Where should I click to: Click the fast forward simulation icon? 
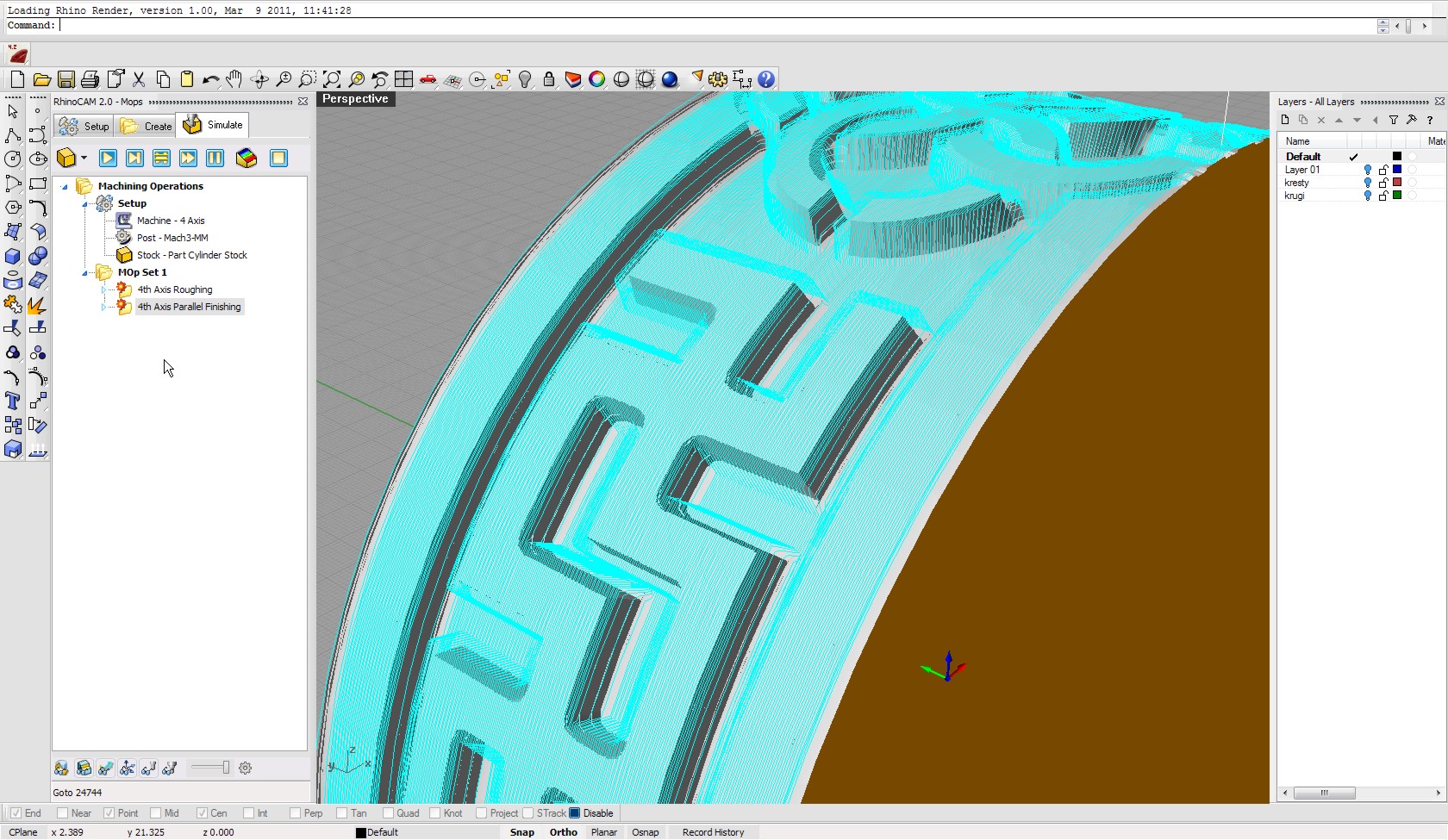coord(188,159)
